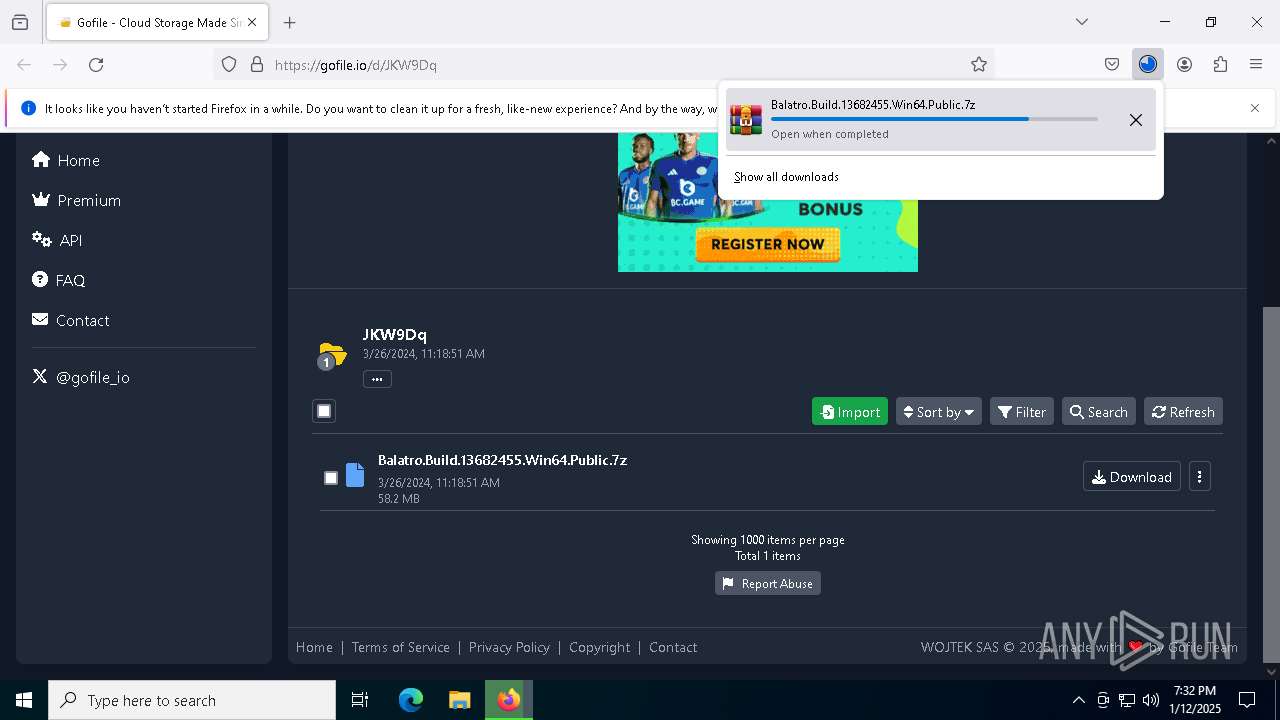Open the Firefox View icon
This screenshot has width=1280, height=720.
coord(20,22)
